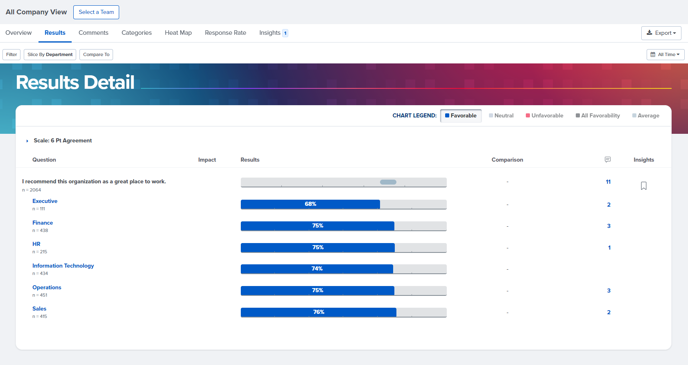Click the Select a Team button
688x365 pixels.
96,12
